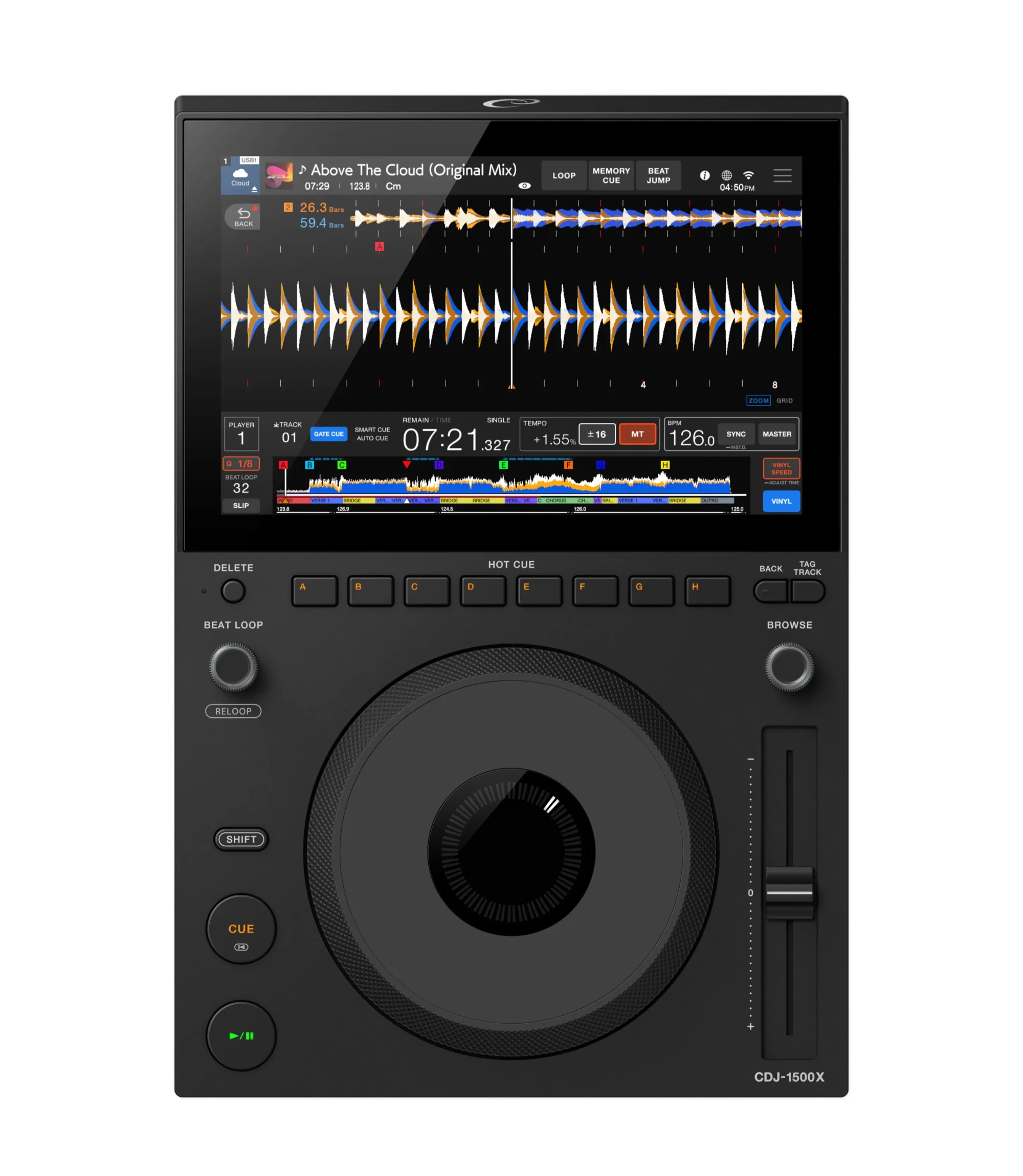Screen dimensions: 1023x1176
Task: Trigger hardware HOT CUE G pad
Action: pyautogui.click(x=651, y=591)
